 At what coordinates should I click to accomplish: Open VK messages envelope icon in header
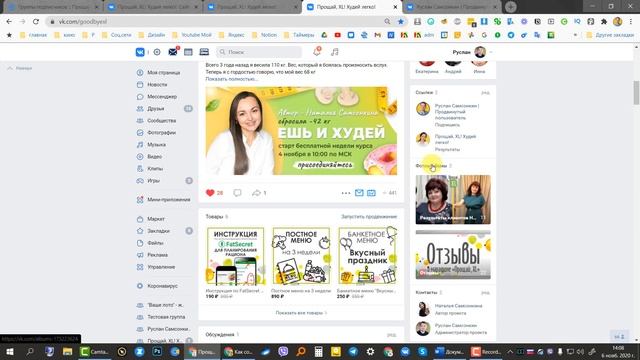pyautogui.click(x=173, y=52)
